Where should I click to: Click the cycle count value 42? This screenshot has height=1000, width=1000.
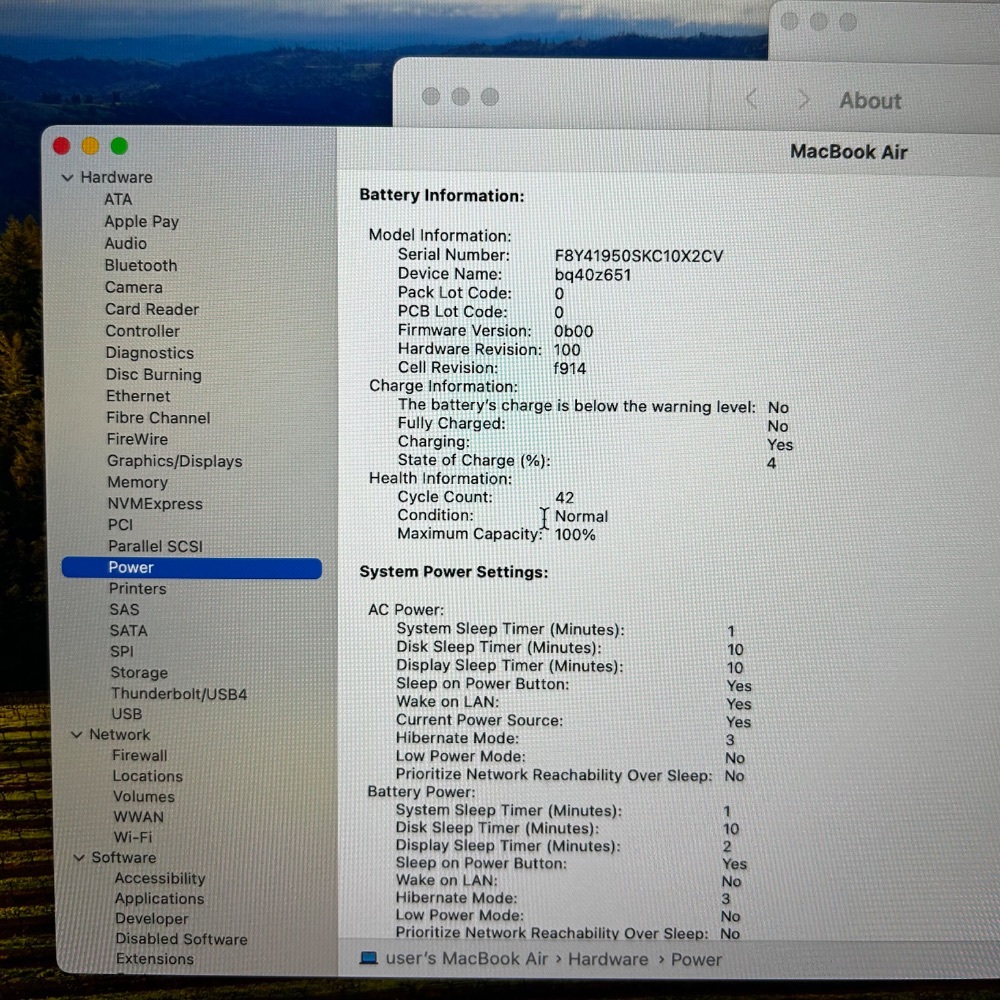[x=564, y=497]
